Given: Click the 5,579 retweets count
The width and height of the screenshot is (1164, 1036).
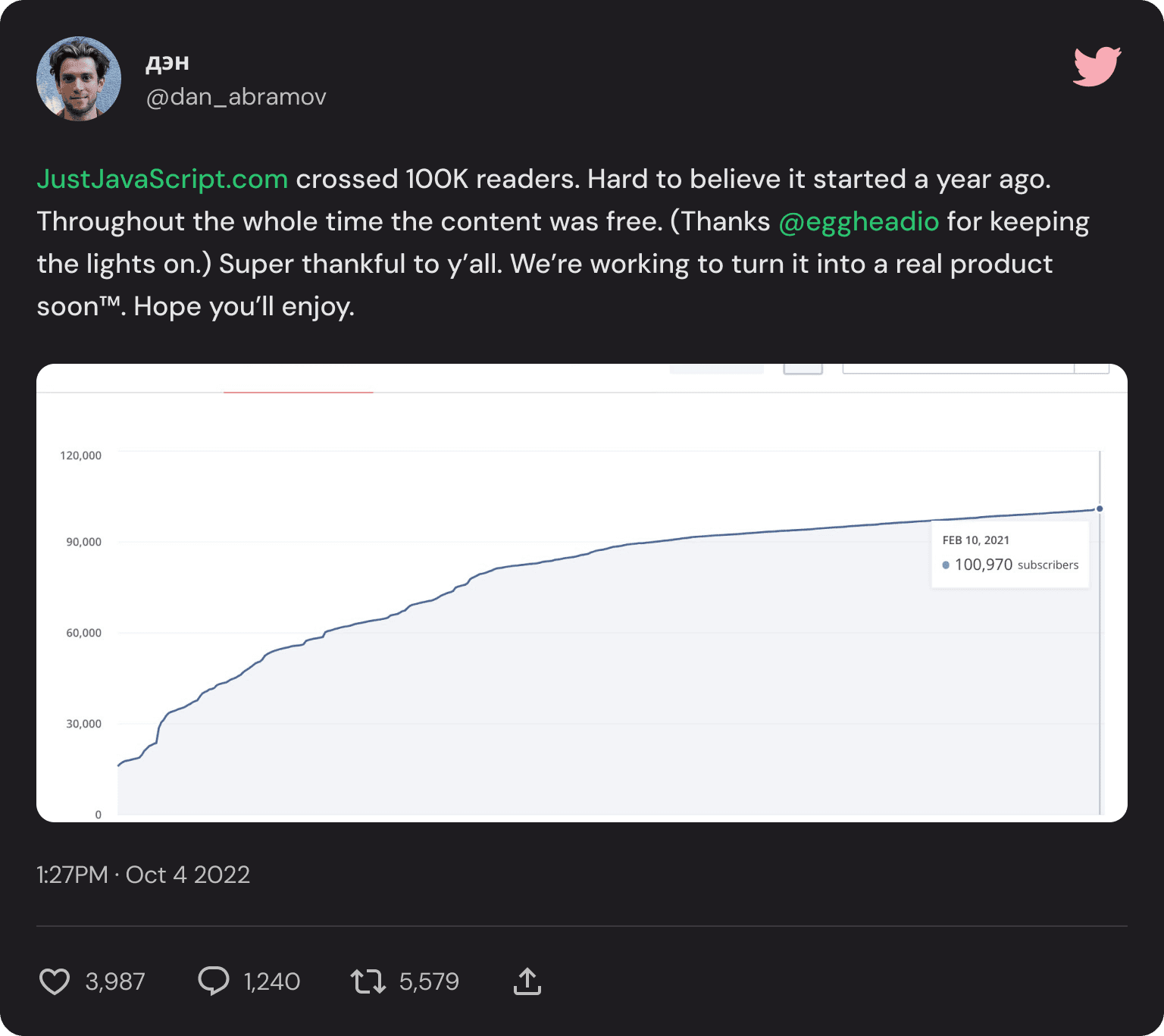Looking at the screenshot, I should point(429,981).
